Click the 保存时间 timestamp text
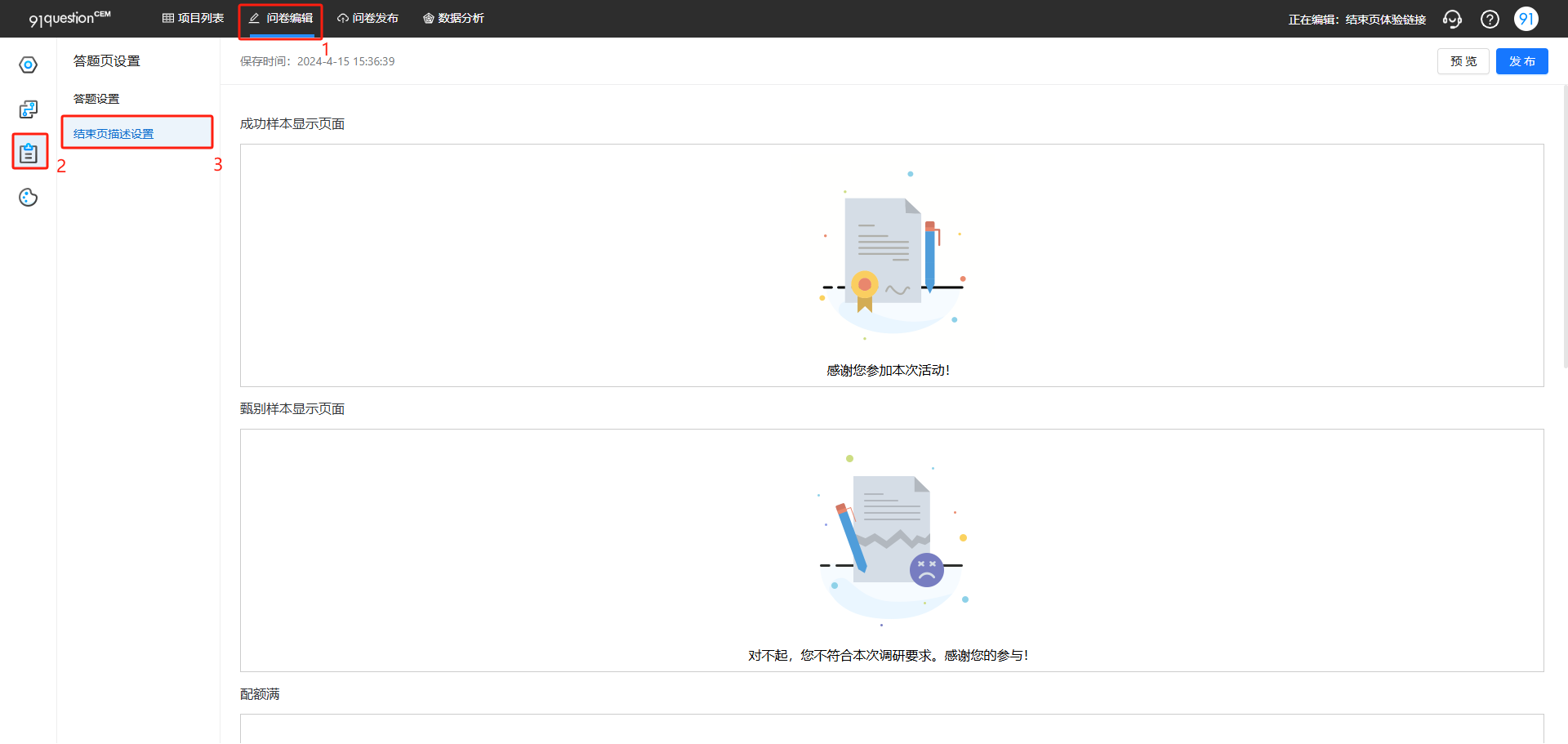The image size is (1568, 744). coord(317,61)
